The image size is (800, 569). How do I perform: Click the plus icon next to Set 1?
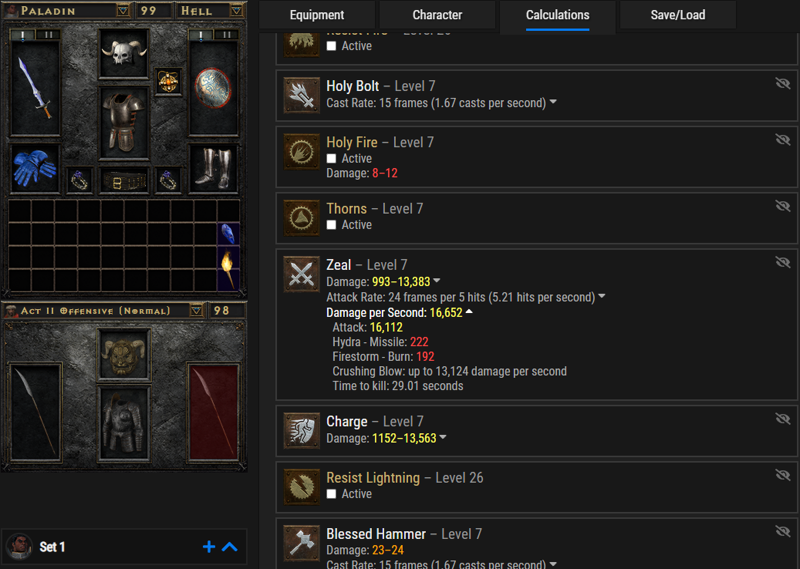click(209, 547)
